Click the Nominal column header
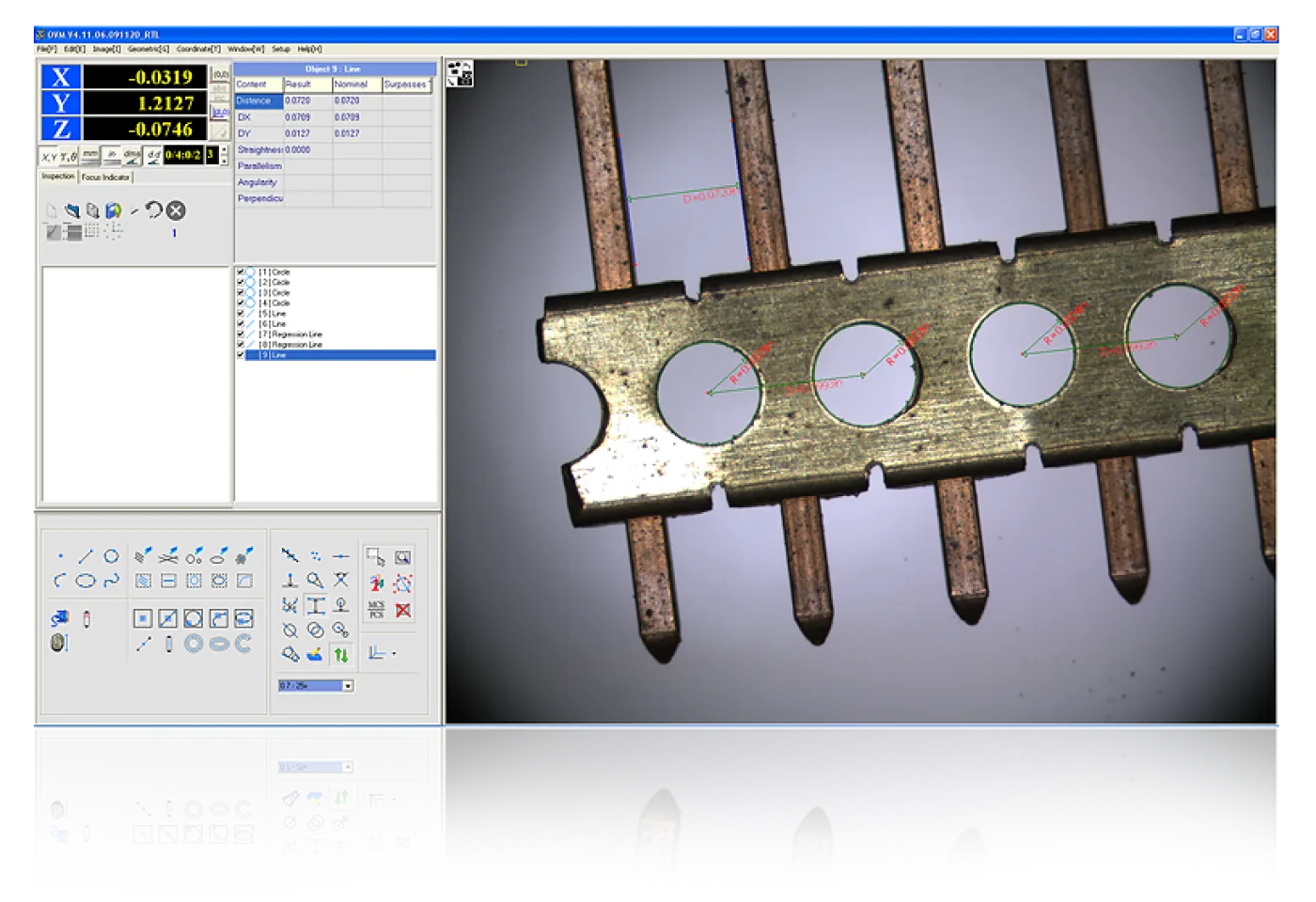The width and height of the screenshot is (1316, 902). (x=357, y=85)
